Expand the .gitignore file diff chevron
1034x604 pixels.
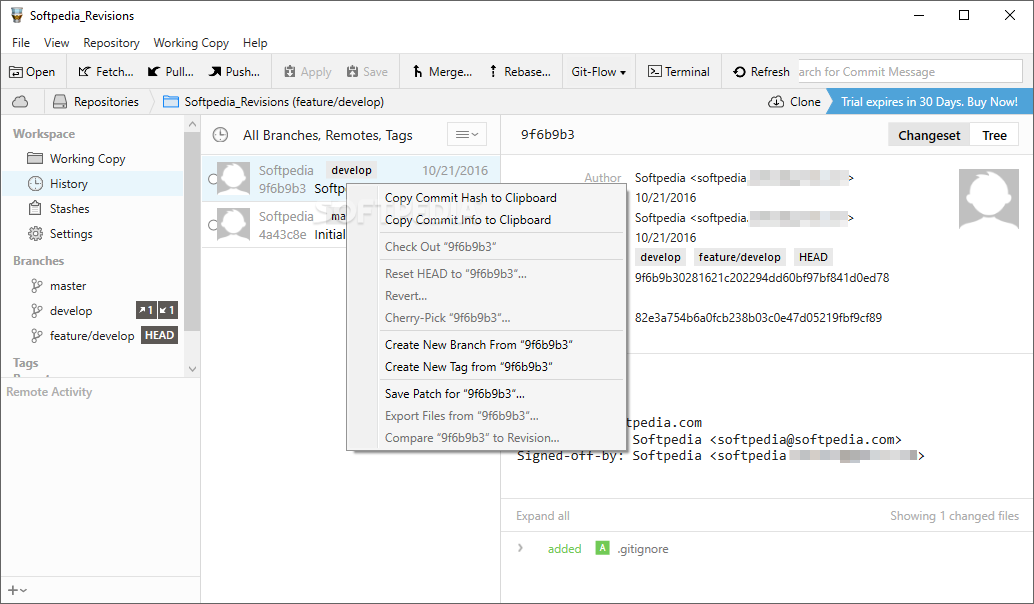(x=520, y=548)
